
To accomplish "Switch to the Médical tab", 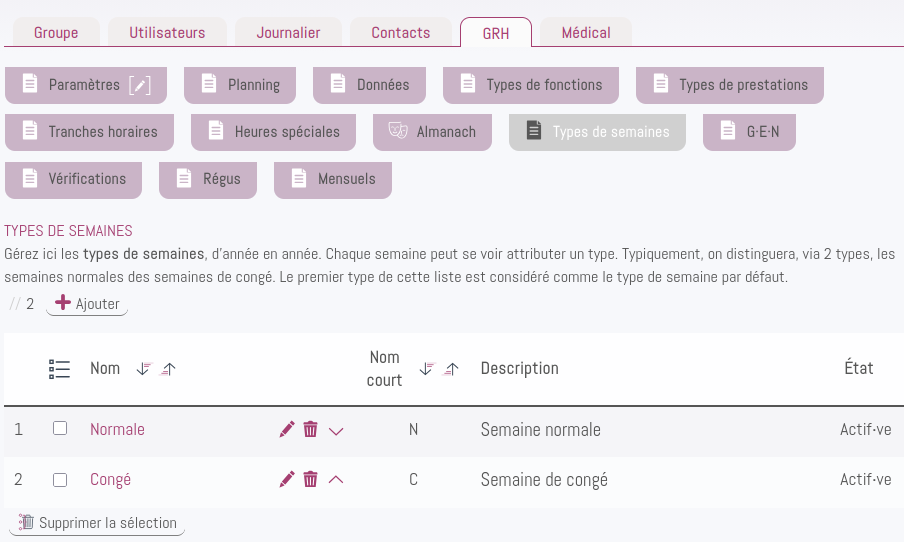I will pyautogui.click(x=586, y=32).
